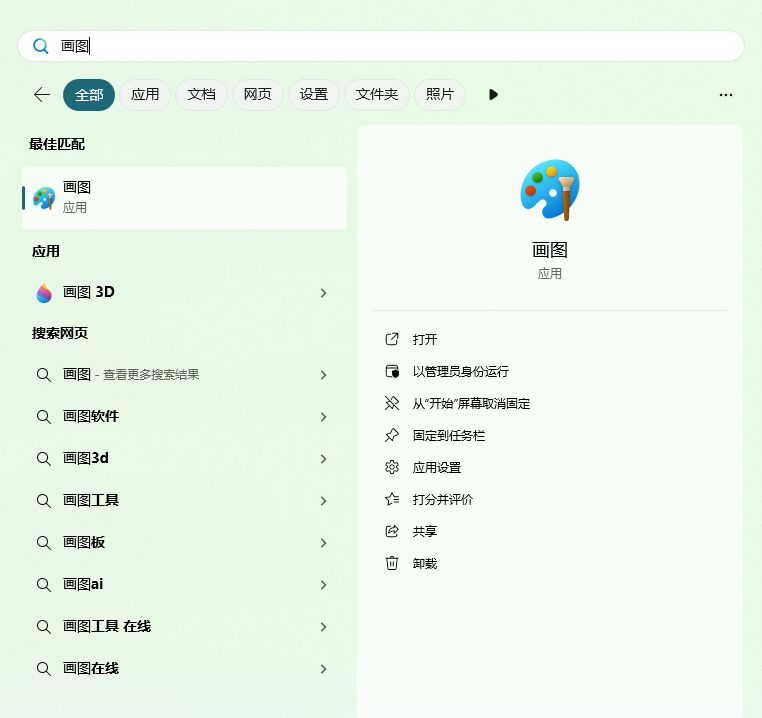Click the star rating icon
This screenshot has height=718, width=762.
click(x=392, y=499)
